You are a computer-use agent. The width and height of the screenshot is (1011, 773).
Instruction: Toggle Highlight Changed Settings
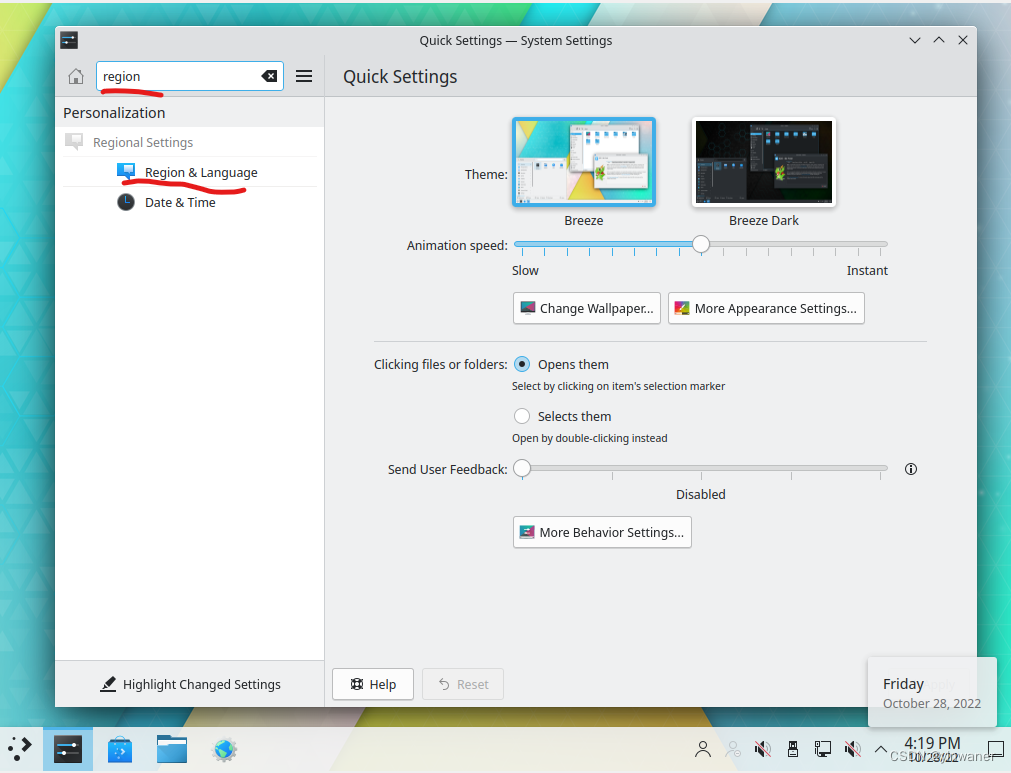[190, 684]
